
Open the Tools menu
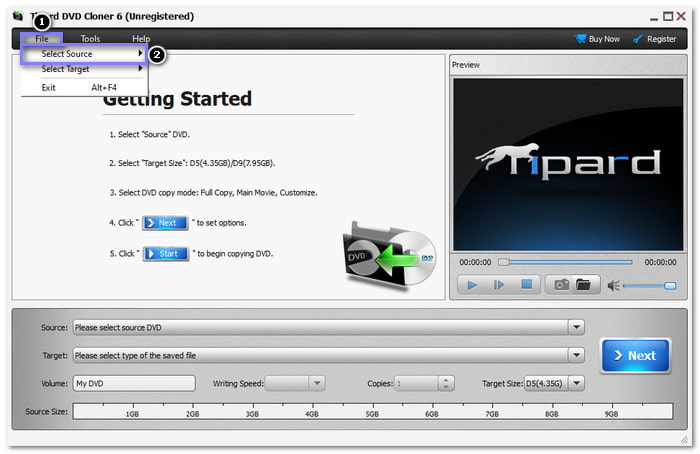pos(90,39)
